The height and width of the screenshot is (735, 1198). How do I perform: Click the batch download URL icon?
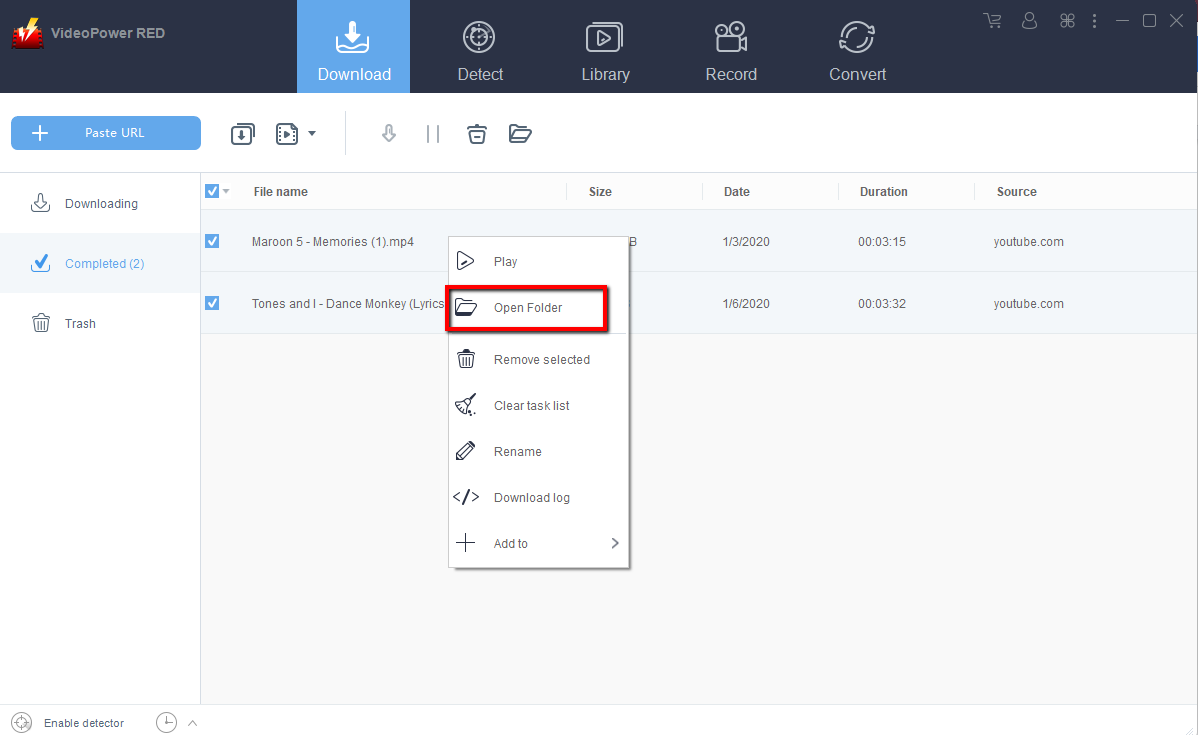(242, 133)
